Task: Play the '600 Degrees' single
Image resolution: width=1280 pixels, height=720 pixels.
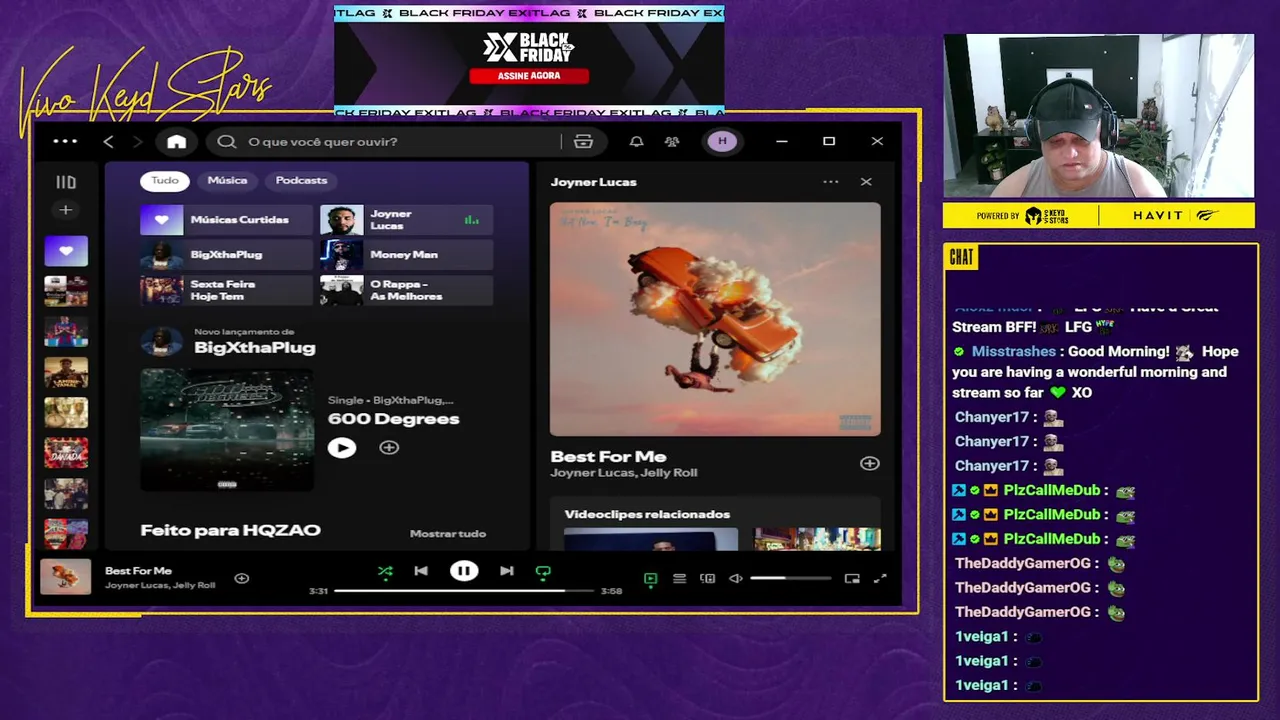Action: 341,448
